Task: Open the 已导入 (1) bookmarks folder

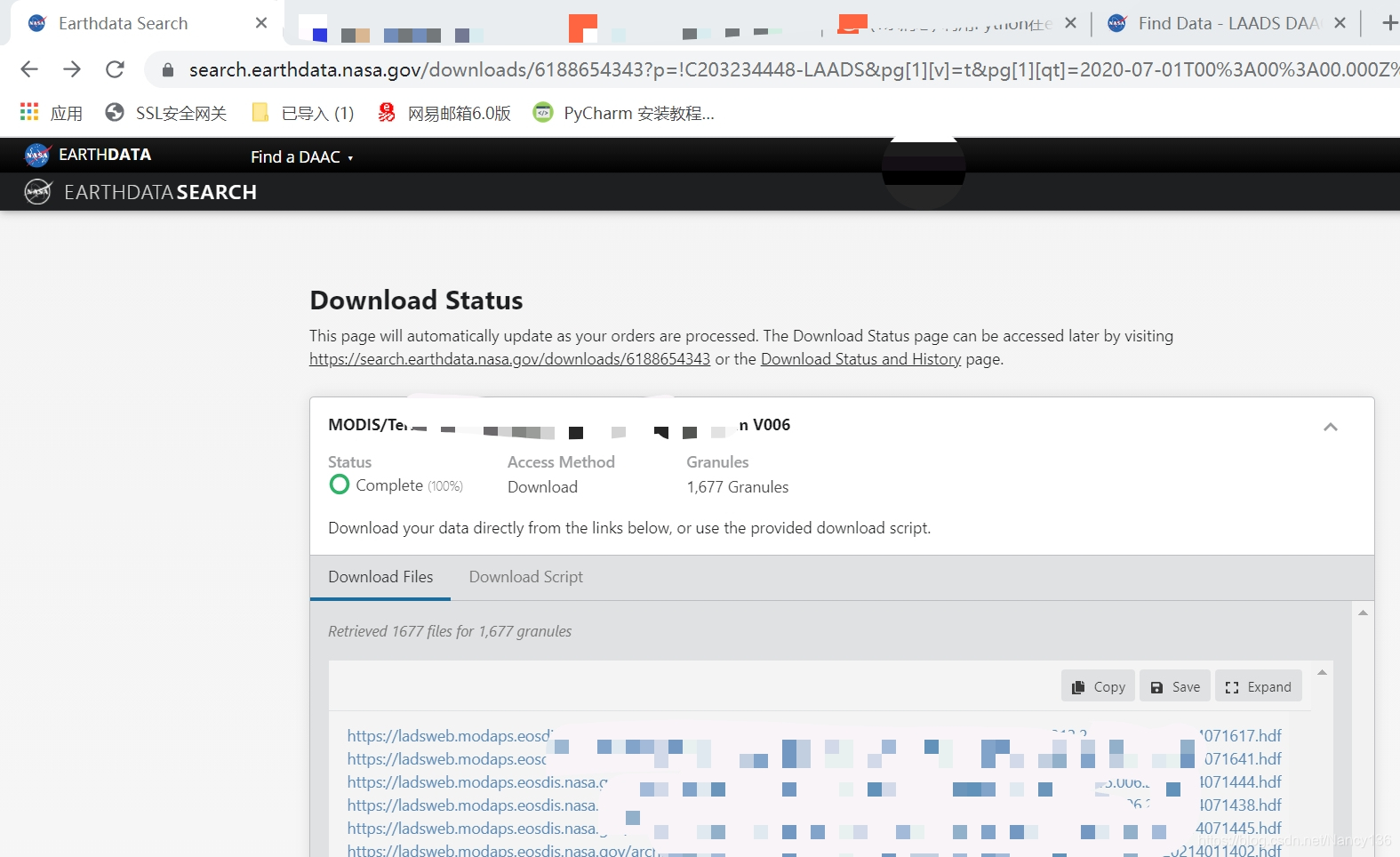Action: tap(303, 113)
